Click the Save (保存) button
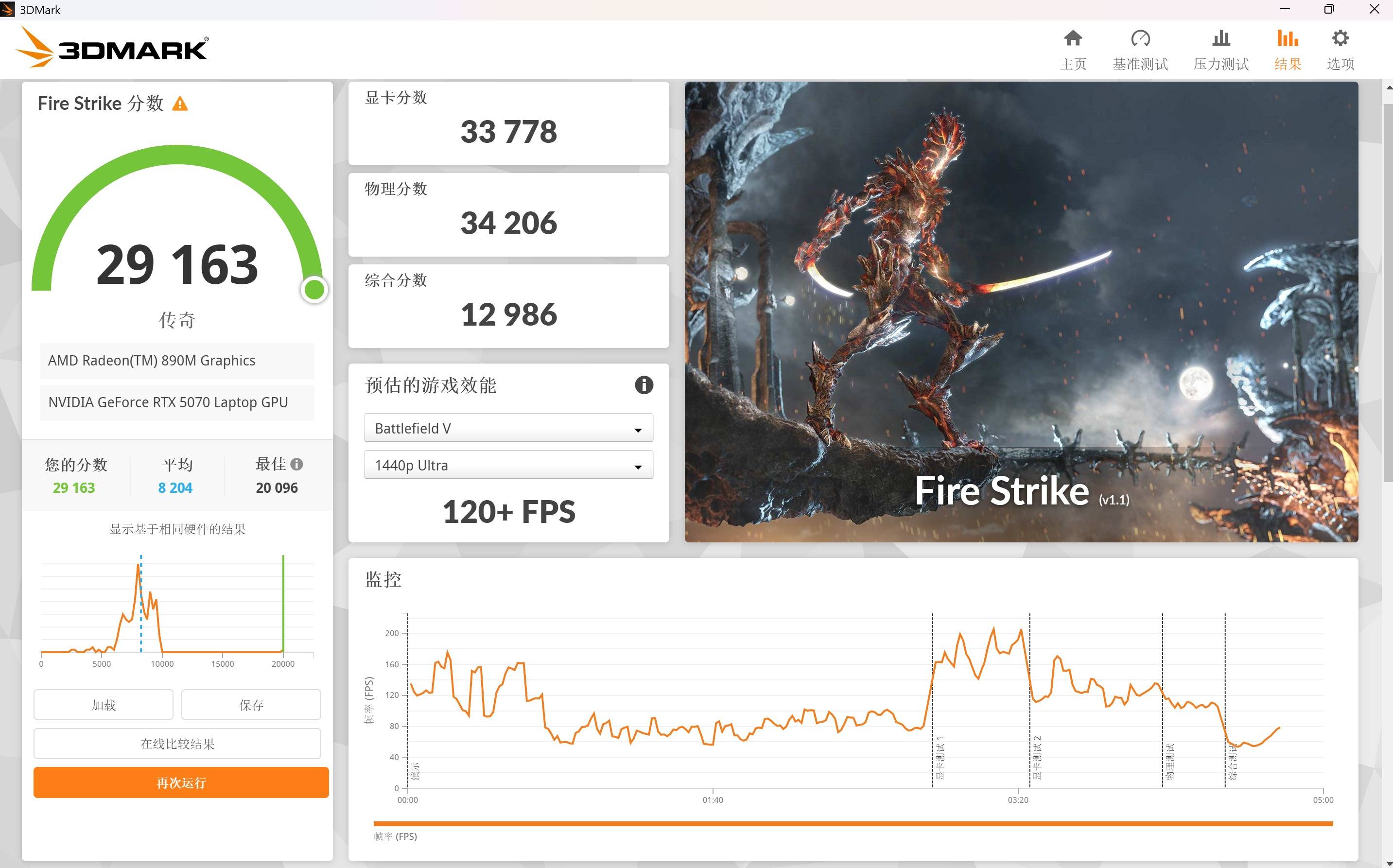Screen dimensions: 1393x868 pyautogui.click(x=251, y=704)
